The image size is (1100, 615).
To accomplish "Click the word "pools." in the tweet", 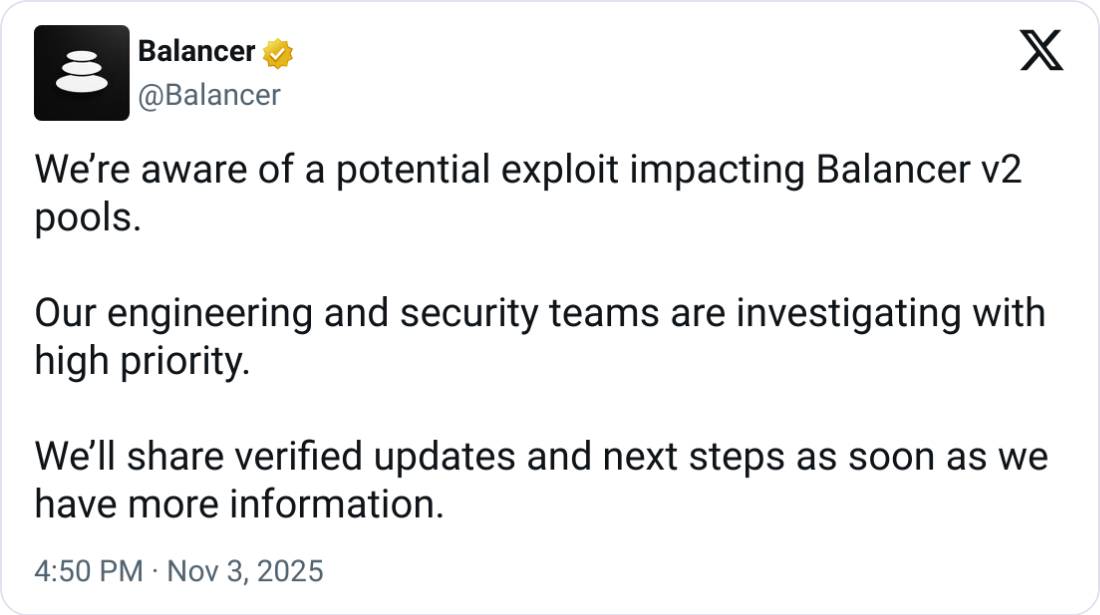I will 86,219.
